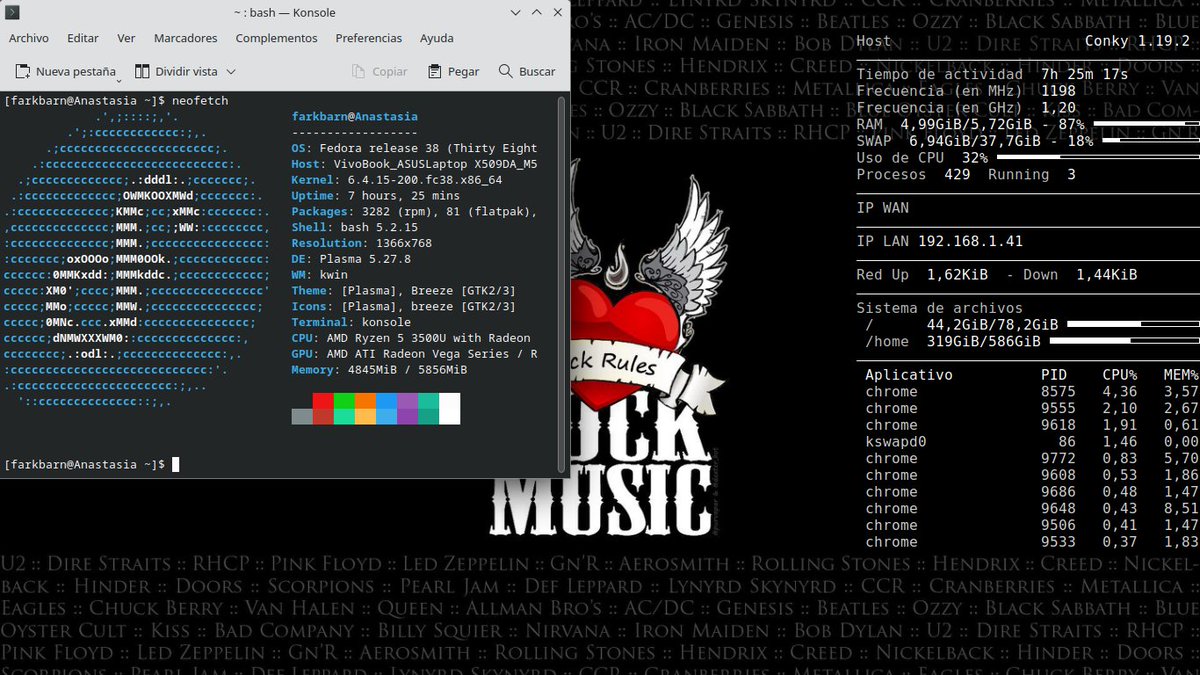
Task: Click the "OS: Fedora release 38" line
Action: (x=414, y=149)
